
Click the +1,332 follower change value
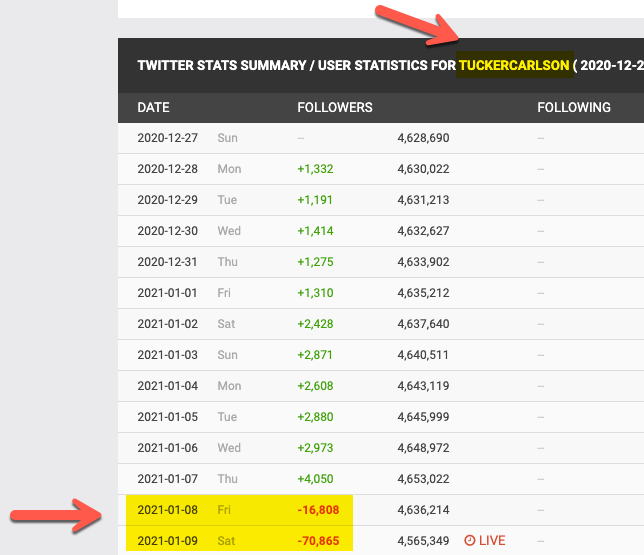point(315,169)
